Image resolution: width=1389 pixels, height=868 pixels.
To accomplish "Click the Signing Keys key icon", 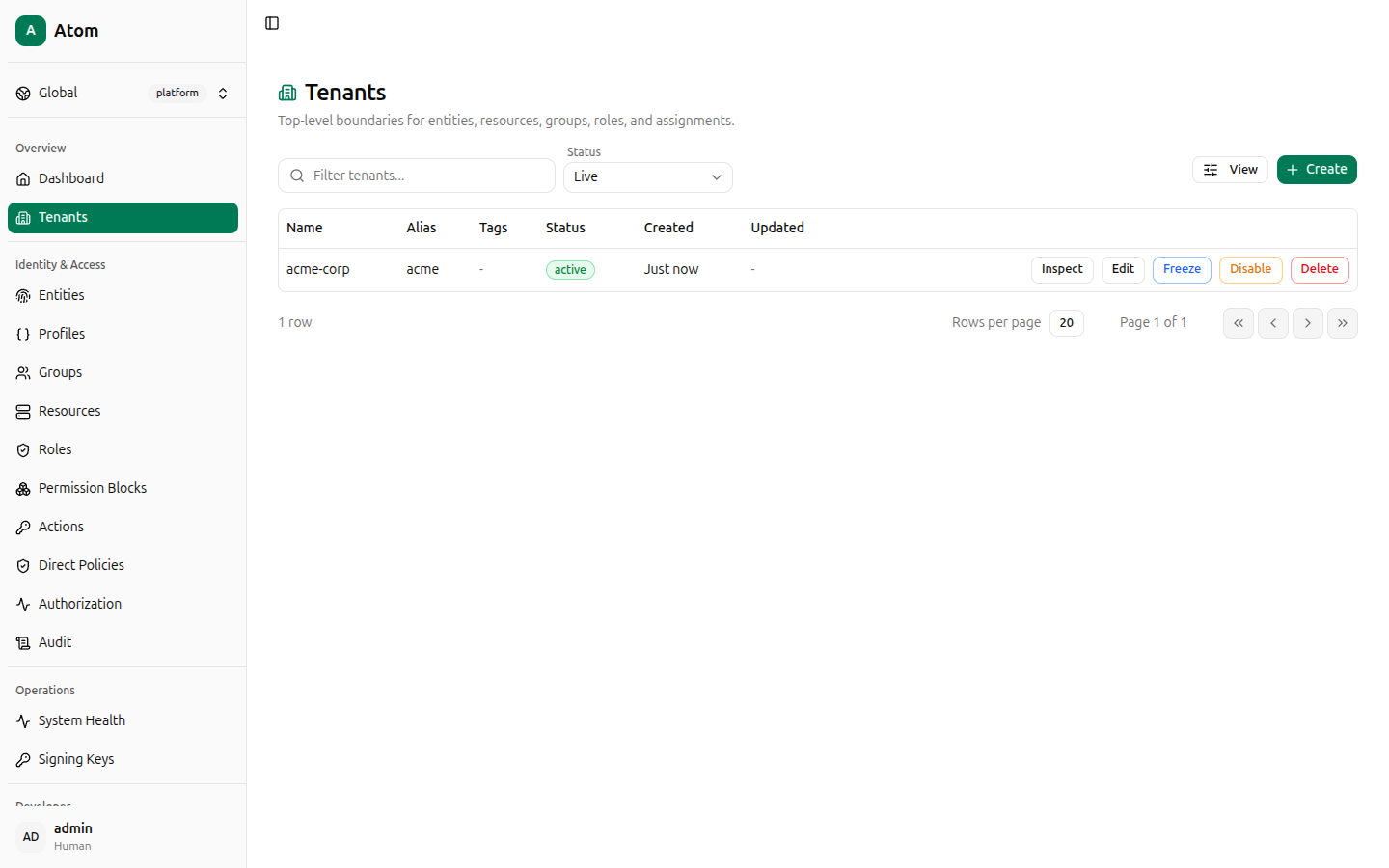I will 23,760.
